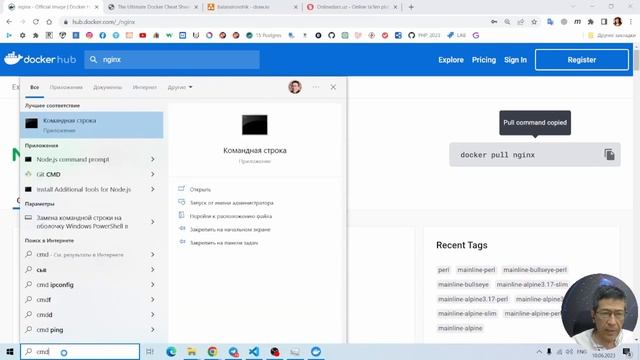
Task: Show hidden system tray icons
Action: (539, 351)
